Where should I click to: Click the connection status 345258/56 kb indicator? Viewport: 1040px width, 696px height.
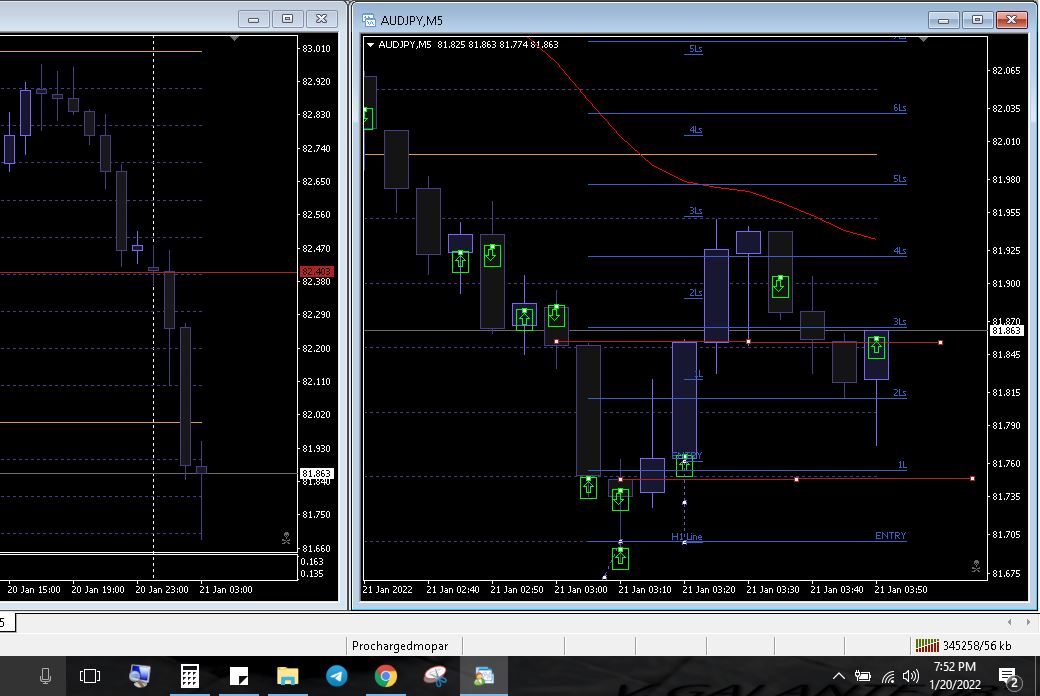(964, 646)
